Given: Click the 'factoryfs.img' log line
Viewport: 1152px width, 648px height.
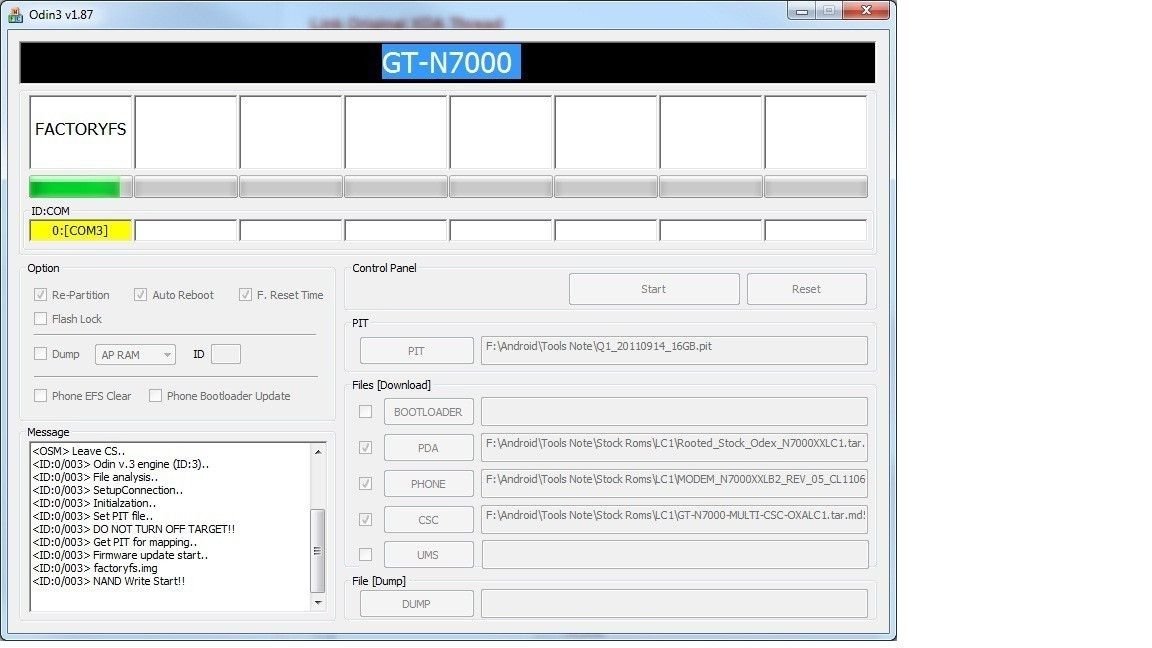Looking at the screenshot, I should coord(95,568).
